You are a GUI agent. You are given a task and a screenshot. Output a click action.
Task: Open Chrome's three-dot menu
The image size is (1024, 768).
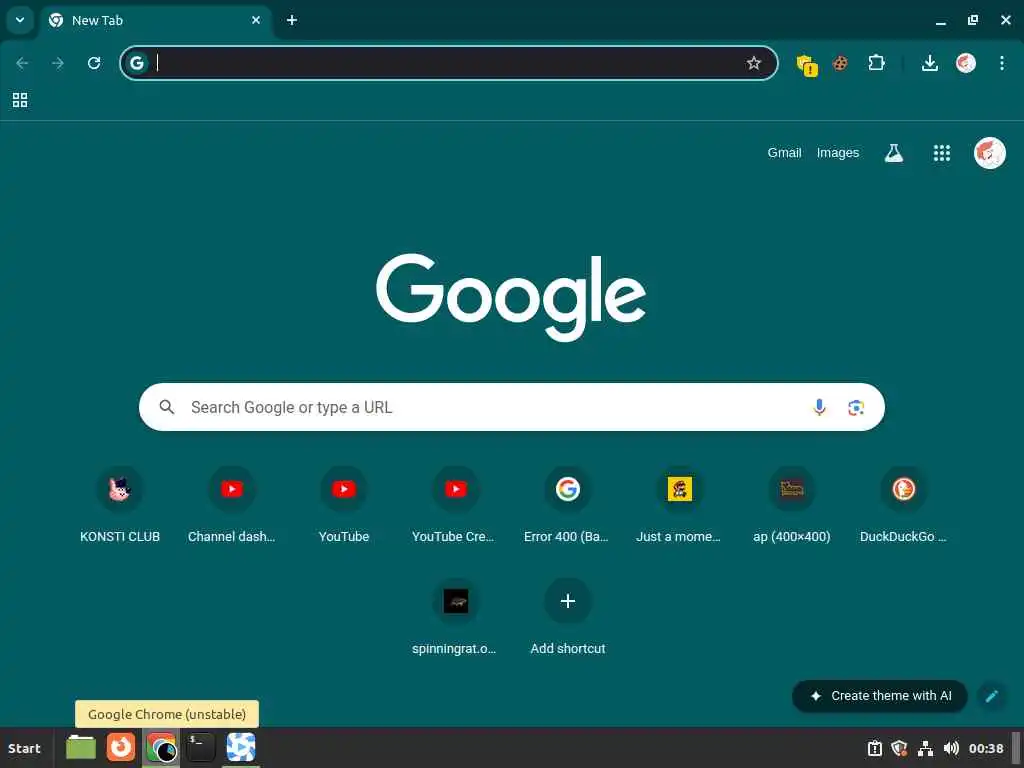(1002, 63)
